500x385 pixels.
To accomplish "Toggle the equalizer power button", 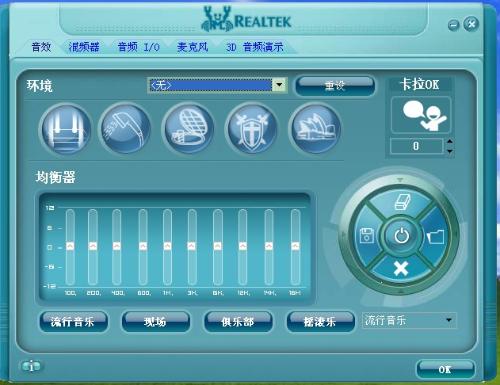I will (x=402, y=236).
